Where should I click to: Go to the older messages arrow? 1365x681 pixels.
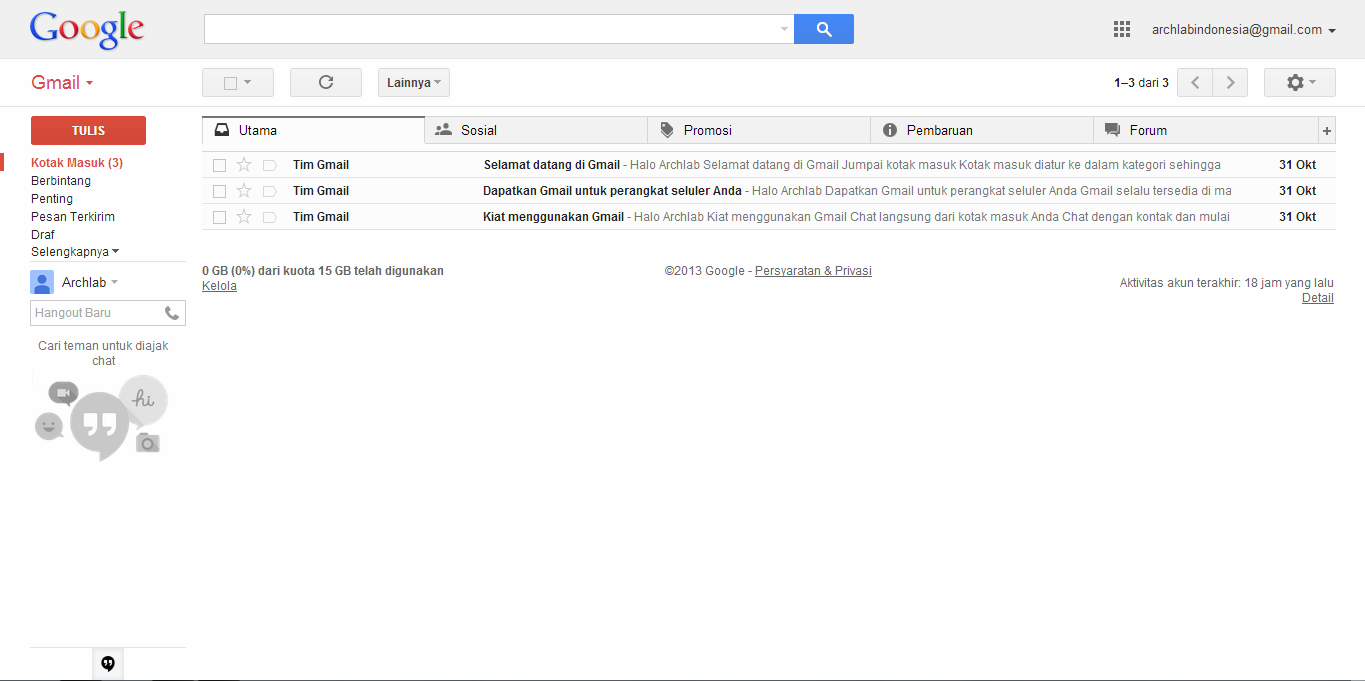pos(1231,82)
